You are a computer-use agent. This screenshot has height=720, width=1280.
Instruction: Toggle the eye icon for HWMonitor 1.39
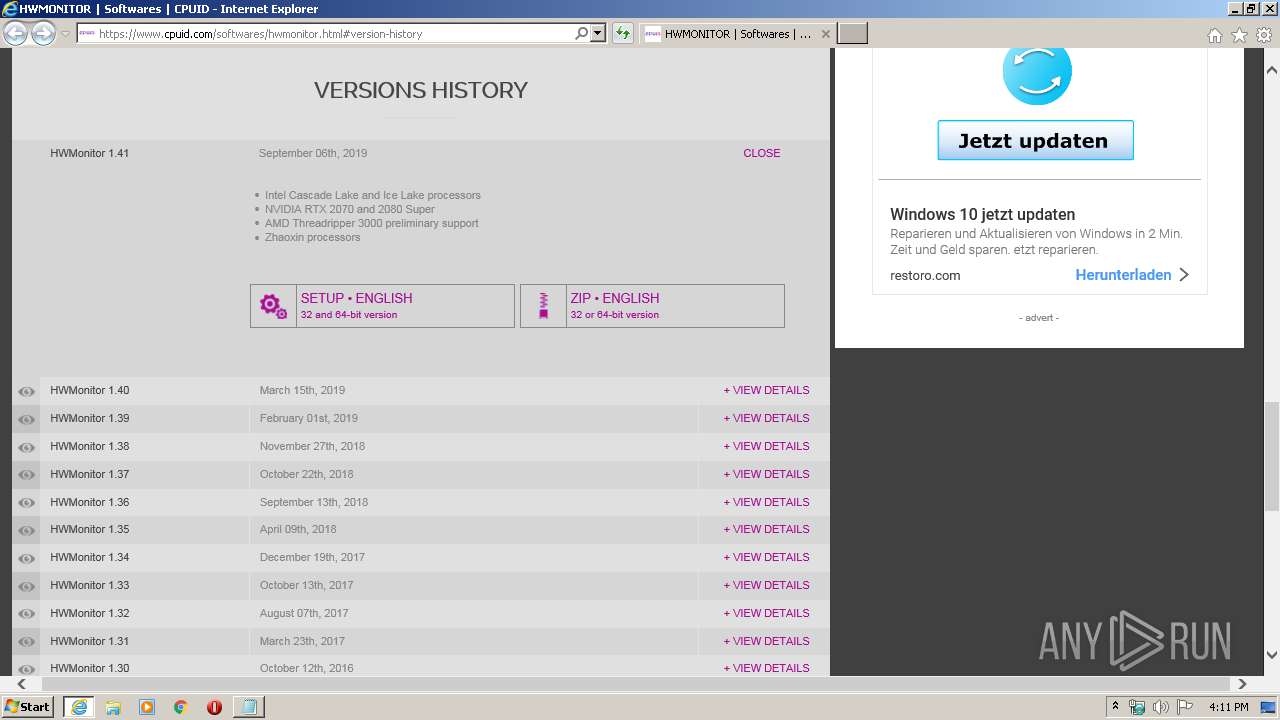pyautogui.click(x=27, y=419)
